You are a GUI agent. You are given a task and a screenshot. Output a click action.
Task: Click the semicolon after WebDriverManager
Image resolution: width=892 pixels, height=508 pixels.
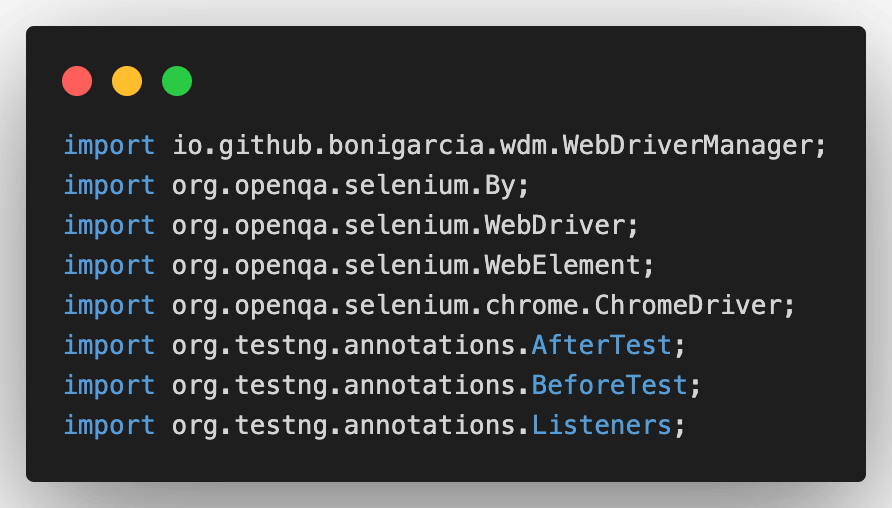[x=821, y=145]
